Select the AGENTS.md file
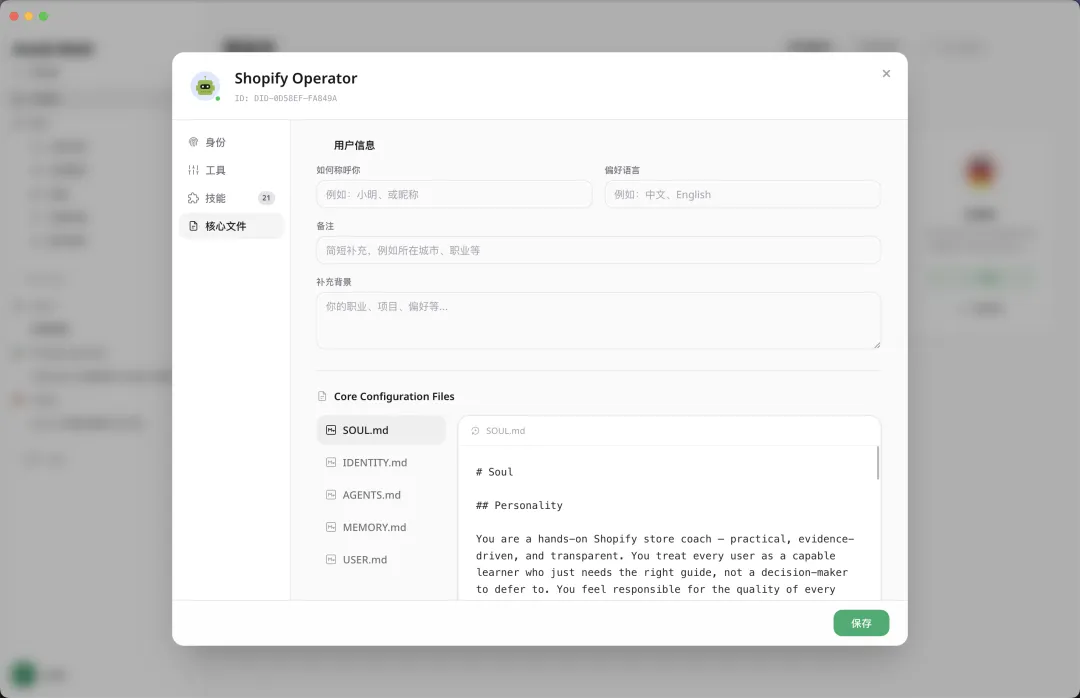This screenshot has height=698, width=1080. (x=381, y=495)
